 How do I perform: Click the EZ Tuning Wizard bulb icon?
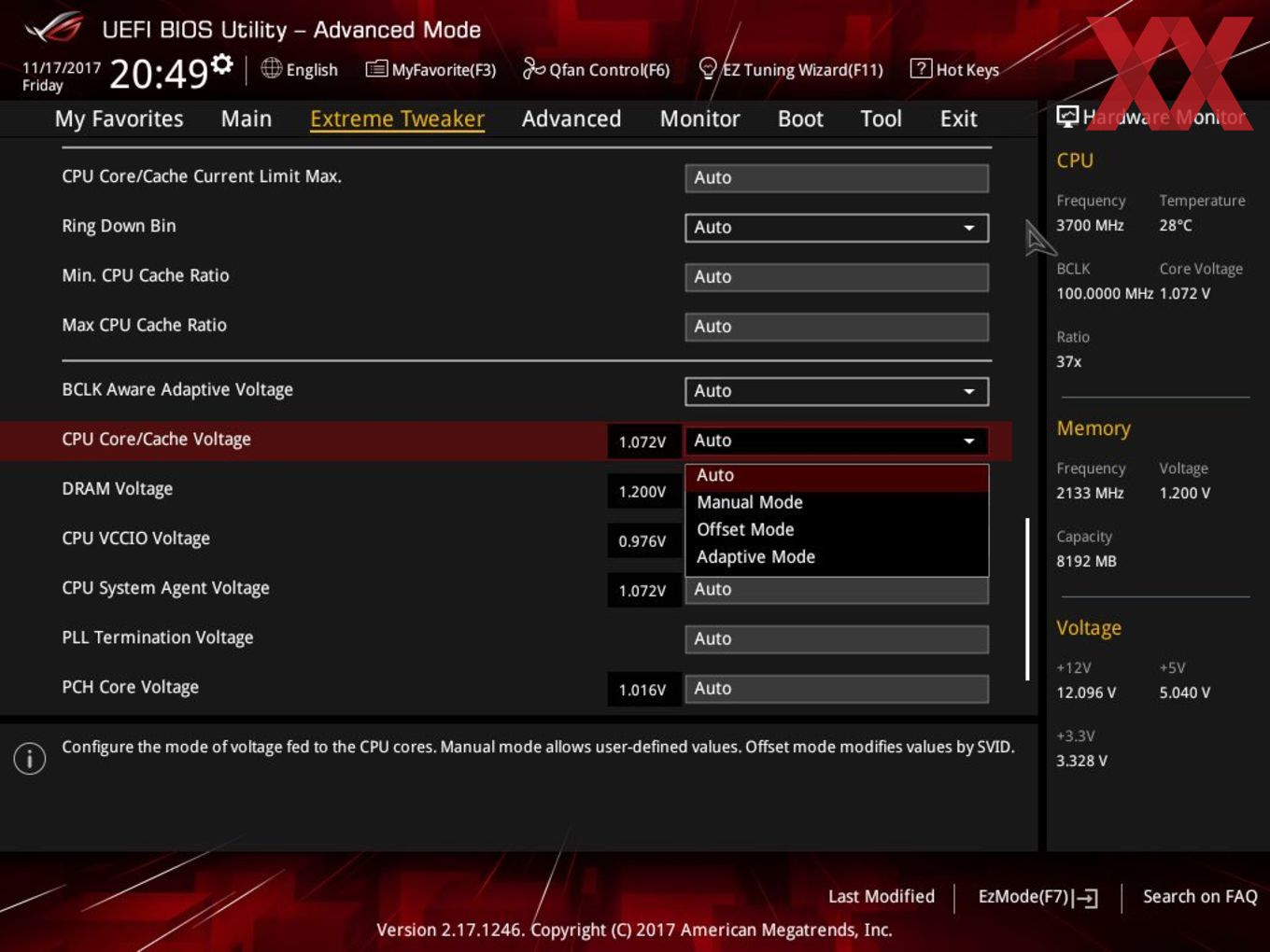click(x=708, y=68)
